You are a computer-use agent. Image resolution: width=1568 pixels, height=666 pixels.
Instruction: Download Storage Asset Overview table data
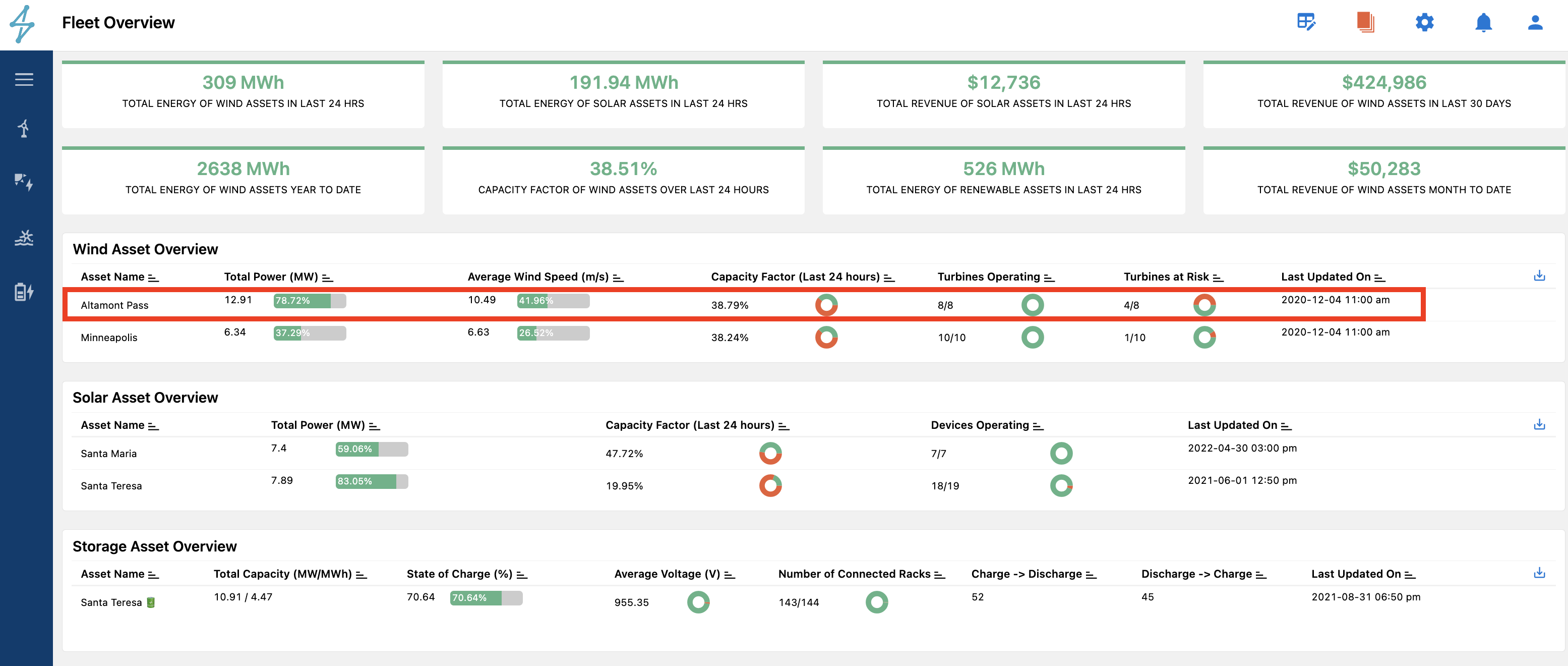[x=1539, y=573]
